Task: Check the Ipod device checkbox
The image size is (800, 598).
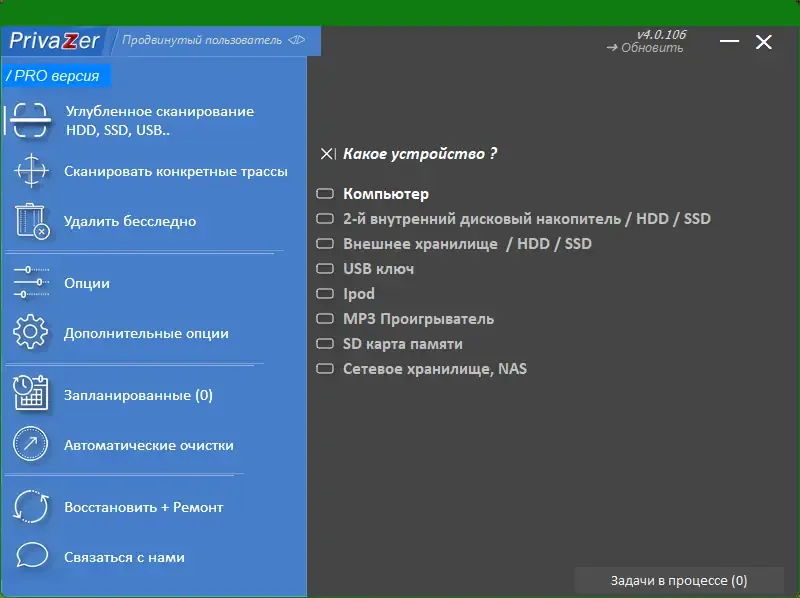Action: tap(325, 293)
